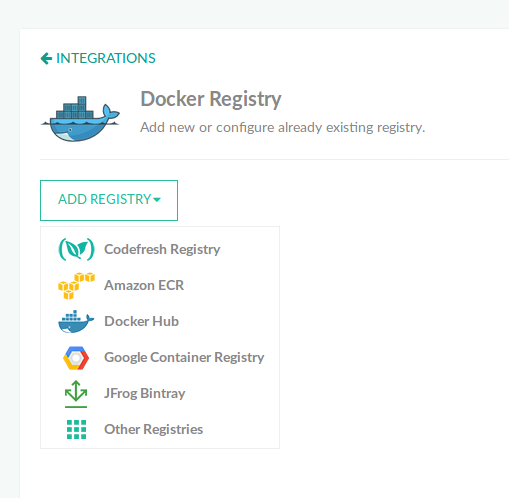Click the horizontal divider below the header
Screen dimensions: 509x498
(274, 159)
